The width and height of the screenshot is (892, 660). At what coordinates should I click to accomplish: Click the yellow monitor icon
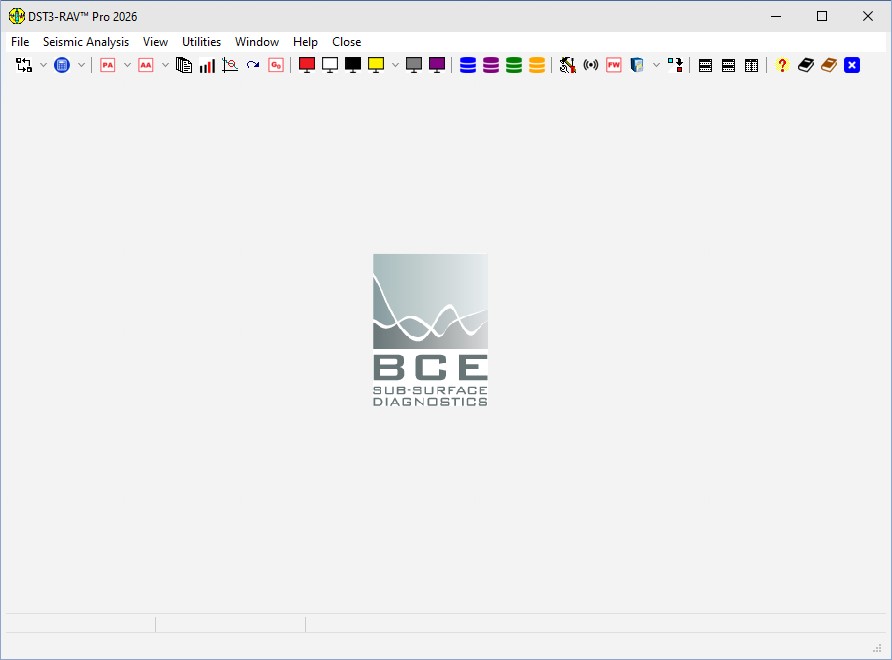(376, 65)
